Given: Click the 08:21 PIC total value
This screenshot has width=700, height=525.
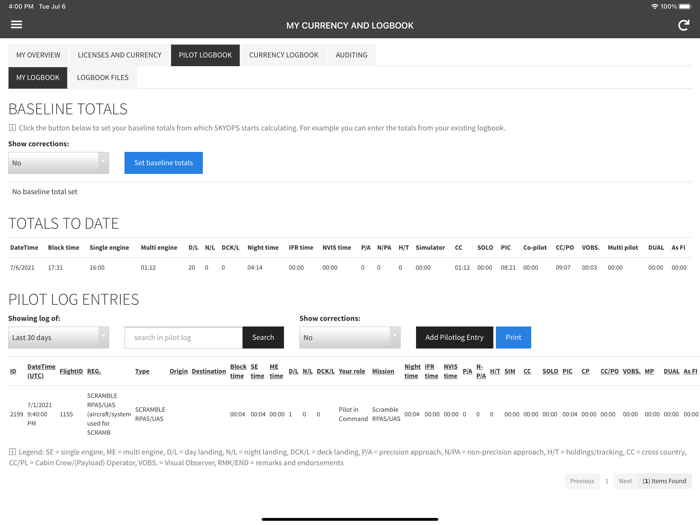Looking at the screenshot, I should point(508,268).
